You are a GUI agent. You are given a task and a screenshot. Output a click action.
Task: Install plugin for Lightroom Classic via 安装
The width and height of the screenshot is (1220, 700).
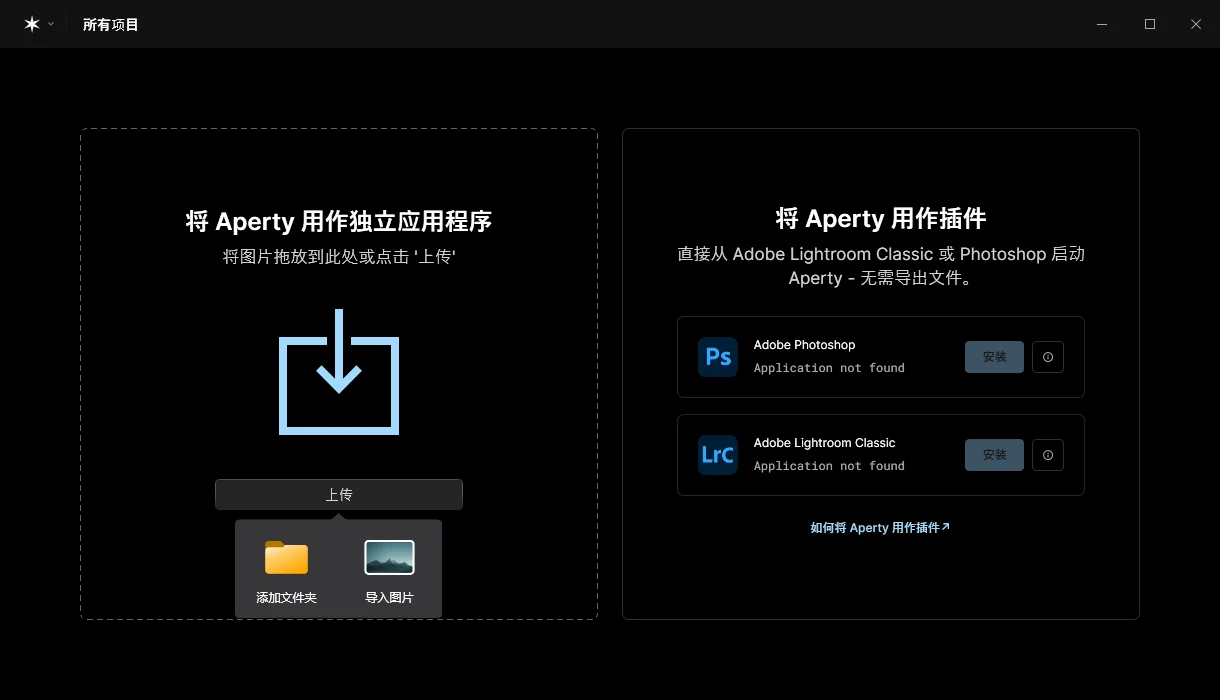[x=994, y=455]
